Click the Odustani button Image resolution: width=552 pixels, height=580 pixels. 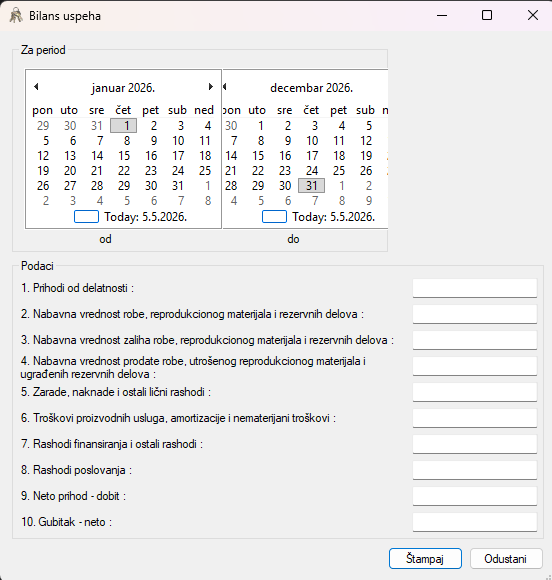point(506,559)
